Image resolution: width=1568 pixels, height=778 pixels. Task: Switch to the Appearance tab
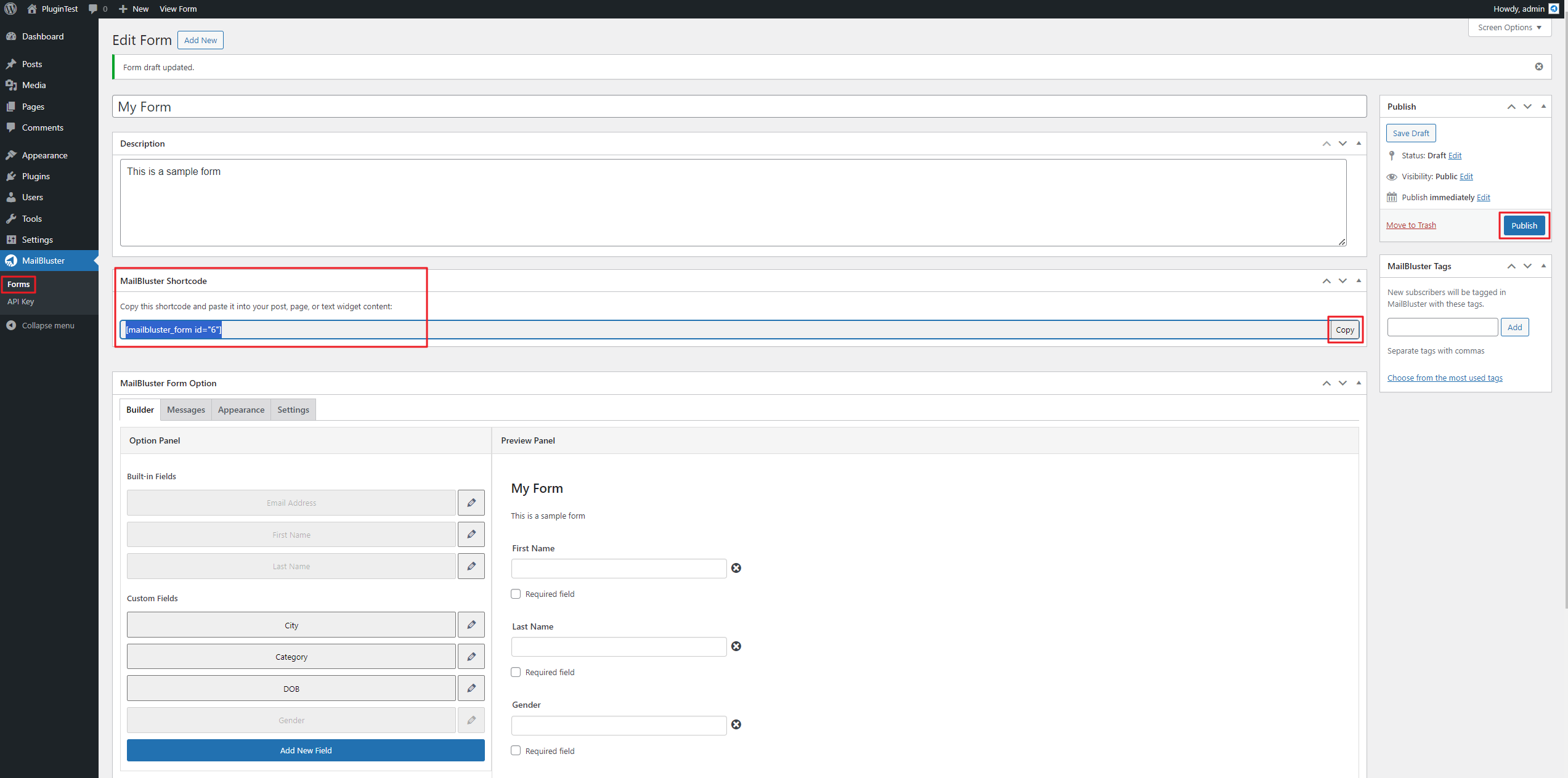241,410
